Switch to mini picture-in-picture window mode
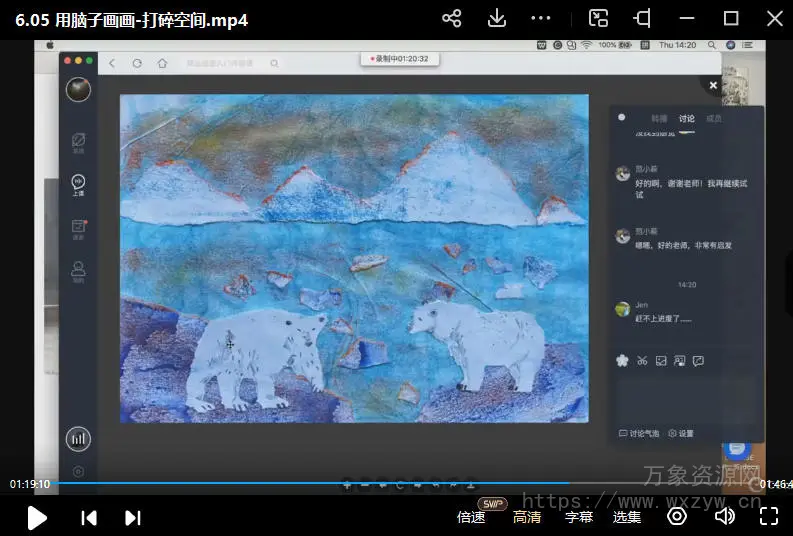 (598, 18)
